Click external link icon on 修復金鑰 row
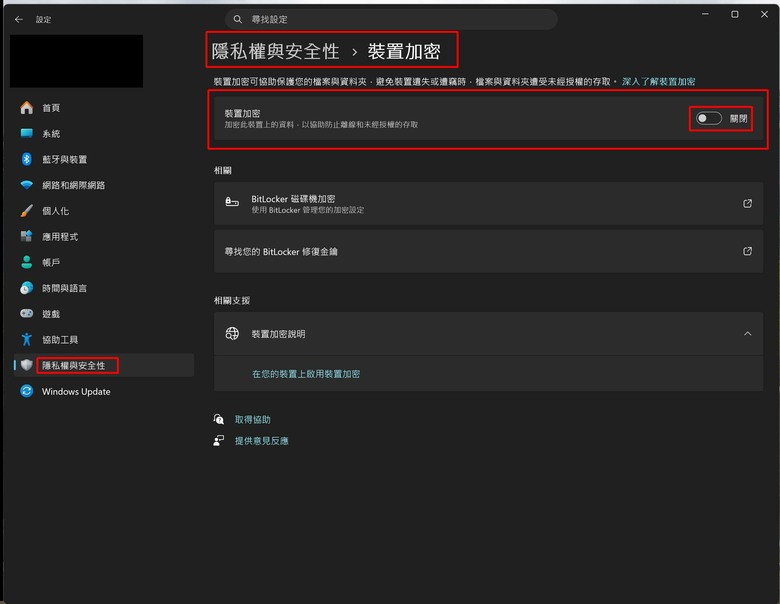780x604 pixels. point(747,251)
